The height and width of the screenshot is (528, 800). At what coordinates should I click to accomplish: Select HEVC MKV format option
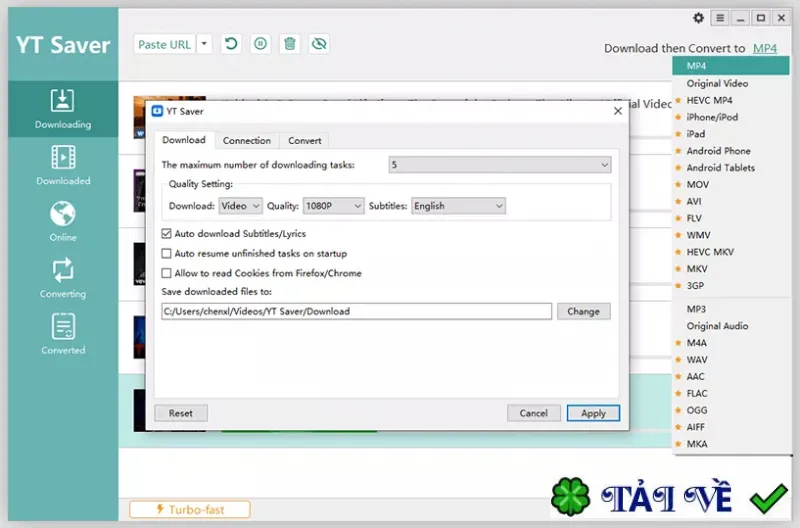731,252
